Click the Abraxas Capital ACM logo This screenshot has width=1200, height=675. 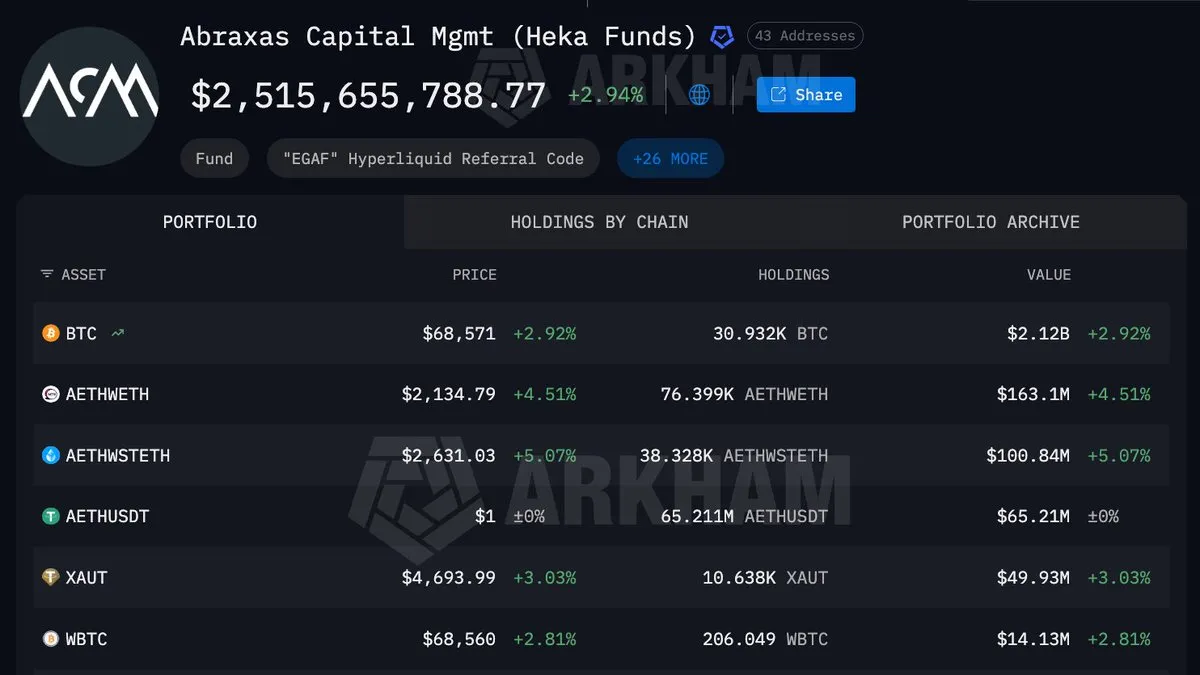90,96
